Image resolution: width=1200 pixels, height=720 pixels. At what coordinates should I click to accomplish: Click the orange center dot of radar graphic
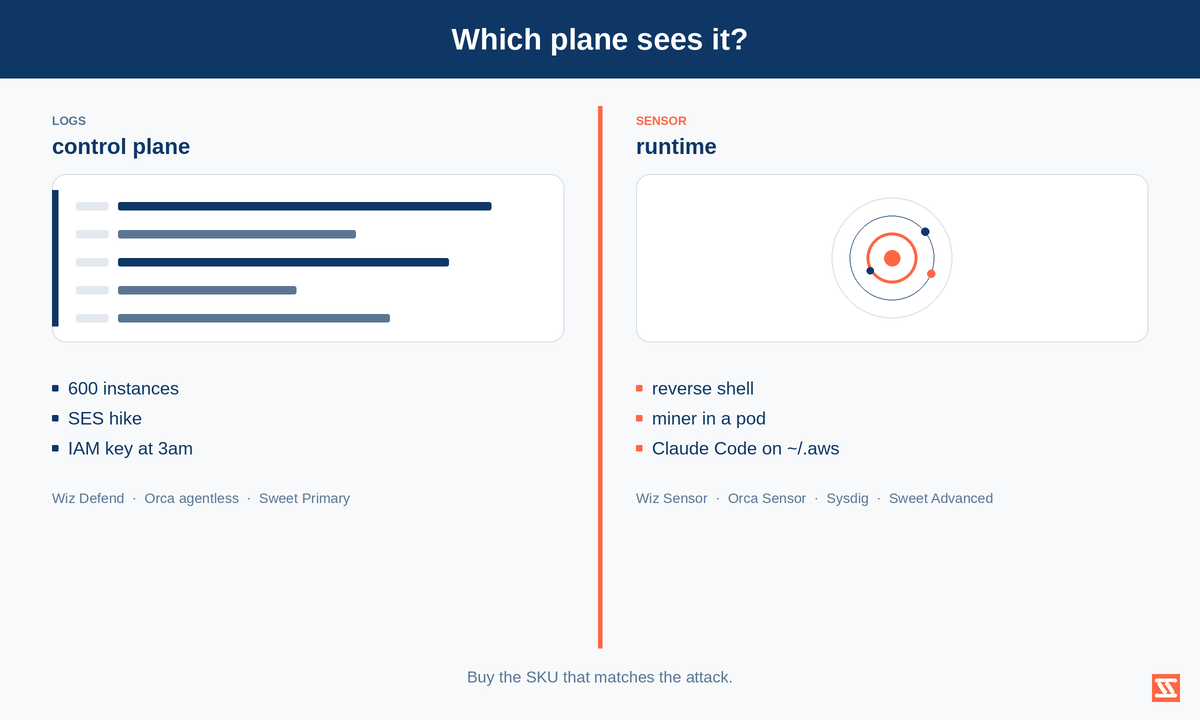[892, 258]
